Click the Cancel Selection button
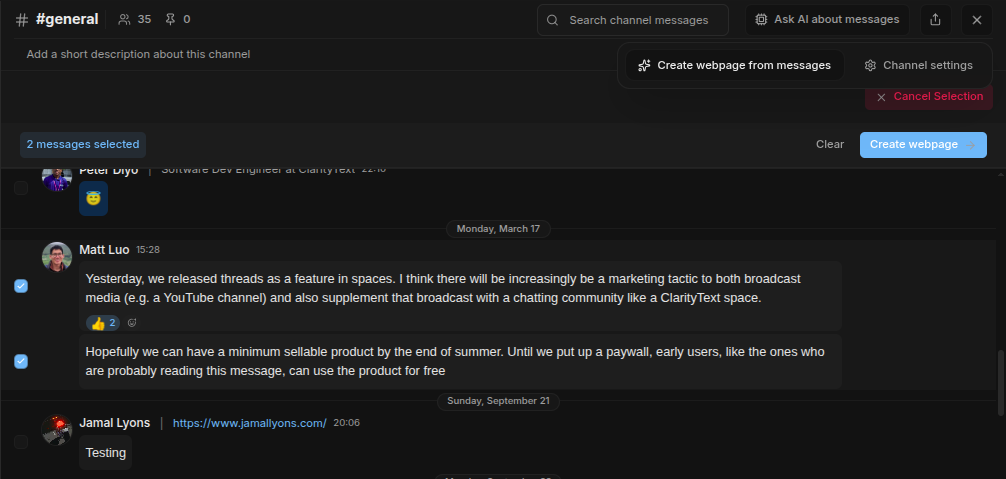This screenshot has width=1006, height=479. pyautogui.click(x=929, y=97)
